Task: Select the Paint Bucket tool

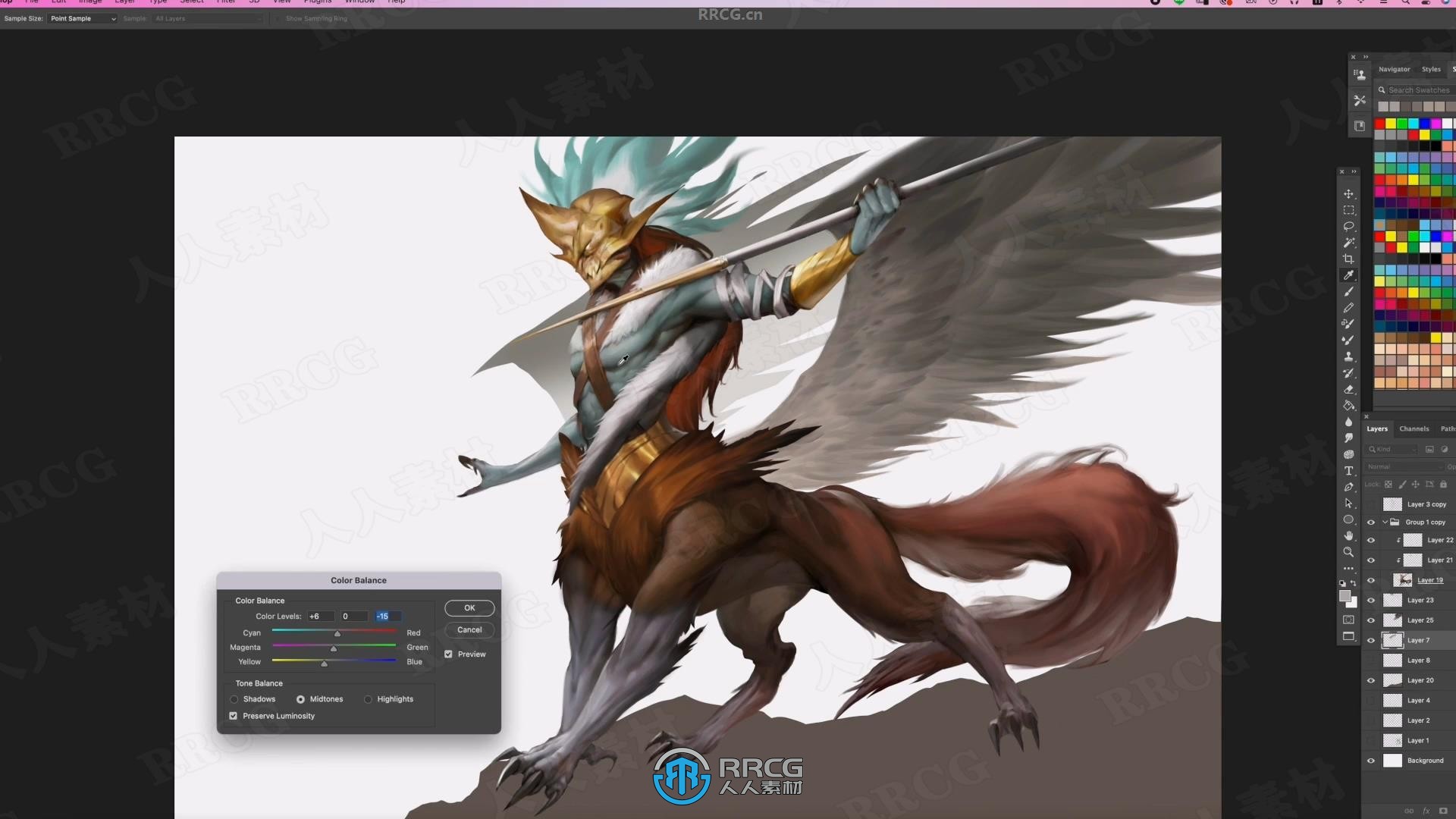Action: pyautogui.click(x=1348, y=406)
